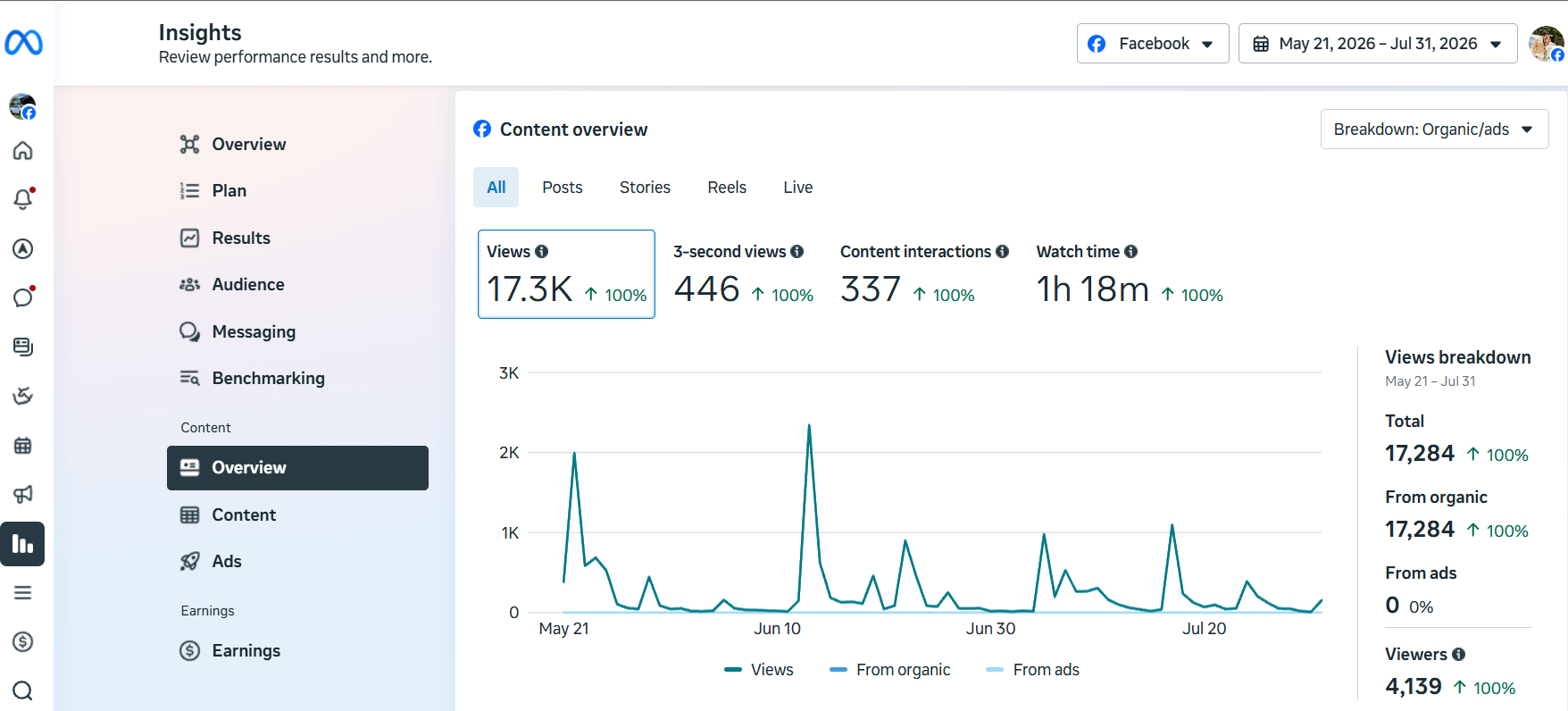Click the Watch time info icon
Screen dimensions: 1568x711
(1131, 252)
